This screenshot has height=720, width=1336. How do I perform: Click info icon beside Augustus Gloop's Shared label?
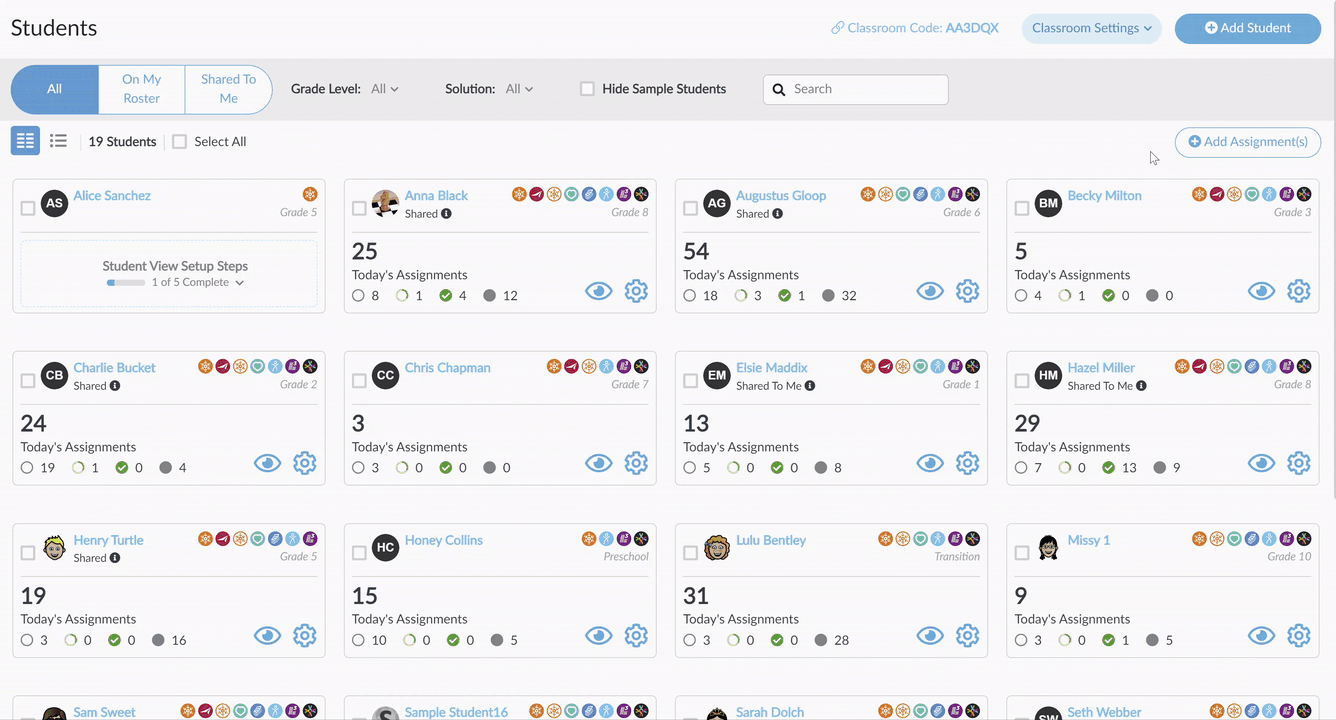pyautogui.click(x=777, y=214)
